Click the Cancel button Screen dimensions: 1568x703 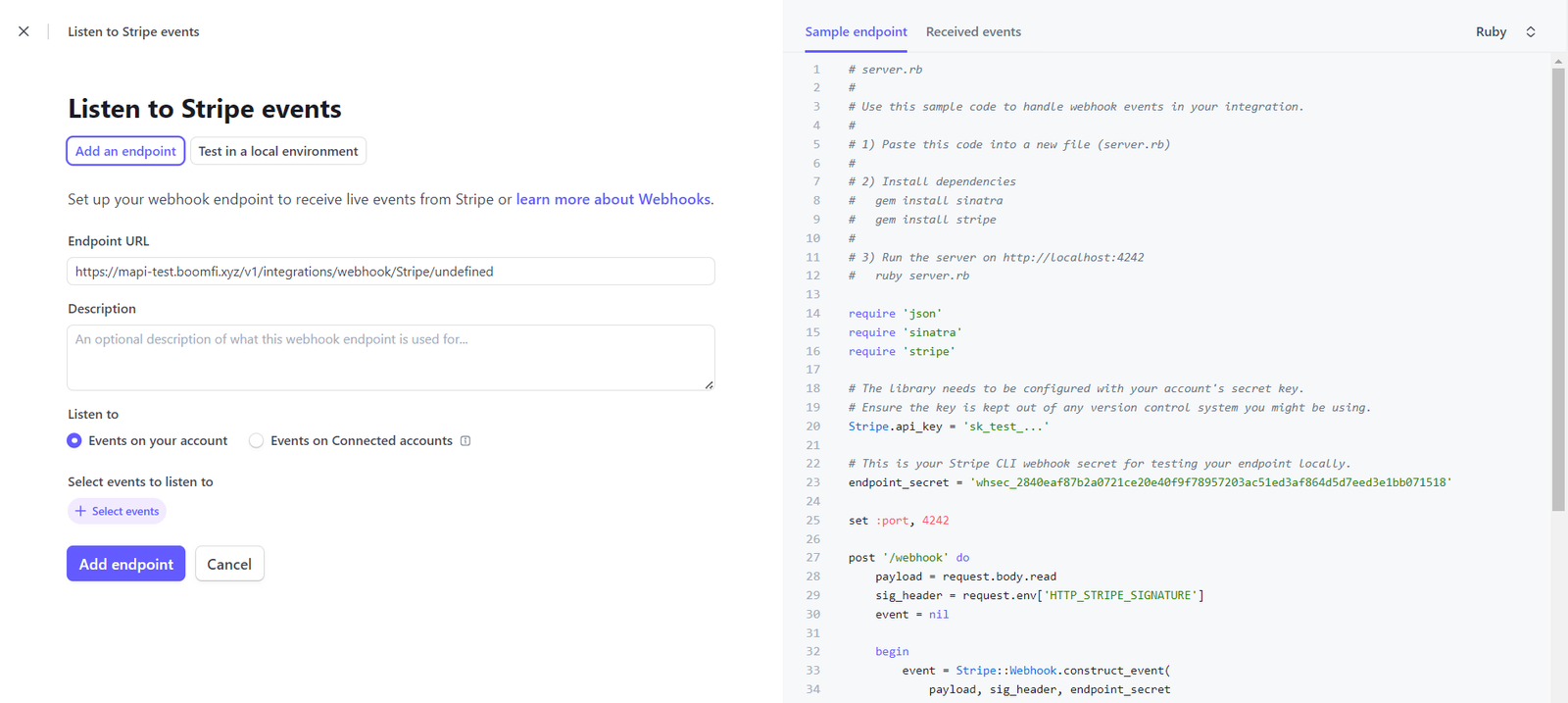[229, 564]
